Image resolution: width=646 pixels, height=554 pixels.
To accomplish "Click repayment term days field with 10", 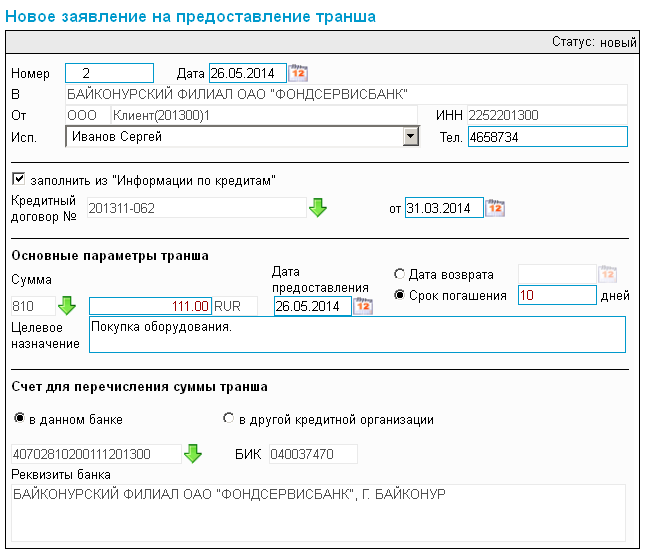I will click(x=557, y=295).
